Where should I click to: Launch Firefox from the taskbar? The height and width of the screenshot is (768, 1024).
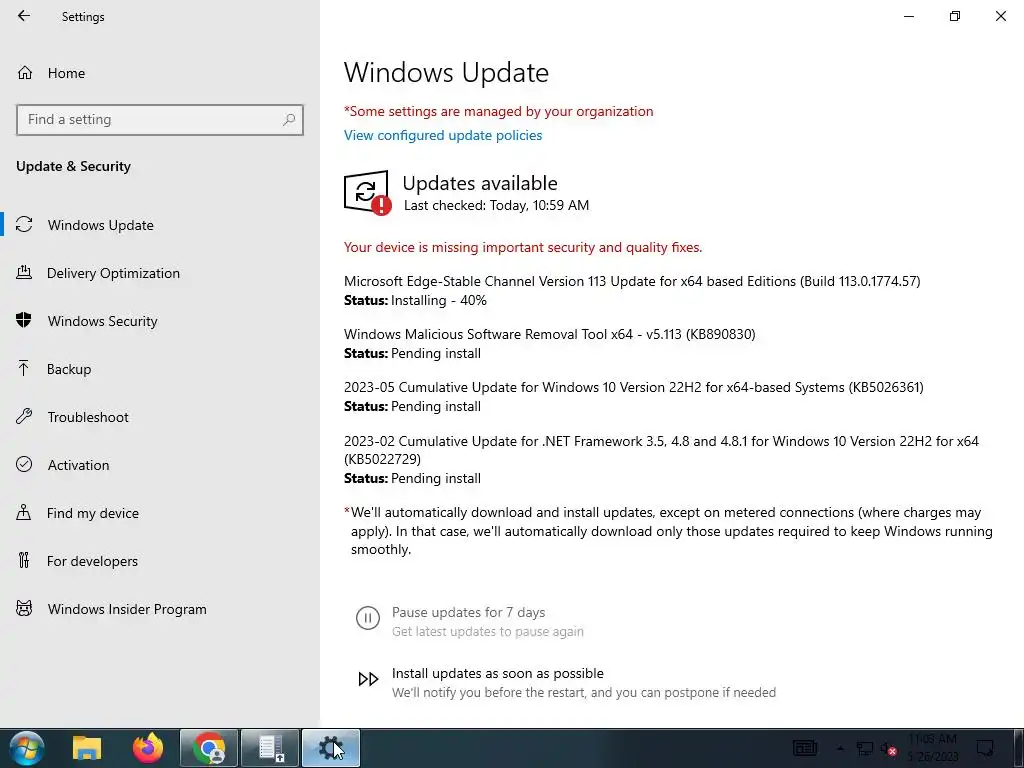(x=148, y=748)
